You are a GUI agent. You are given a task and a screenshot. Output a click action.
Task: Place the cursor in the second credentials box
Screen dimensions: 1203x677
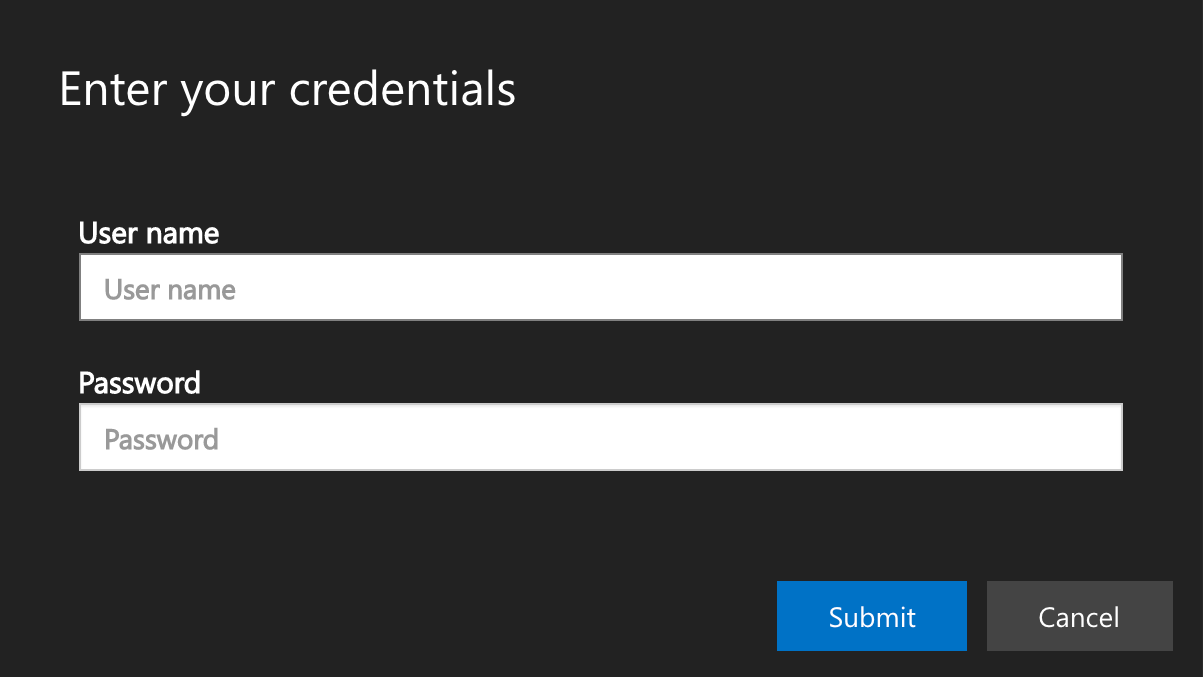(x=600, y=437)
